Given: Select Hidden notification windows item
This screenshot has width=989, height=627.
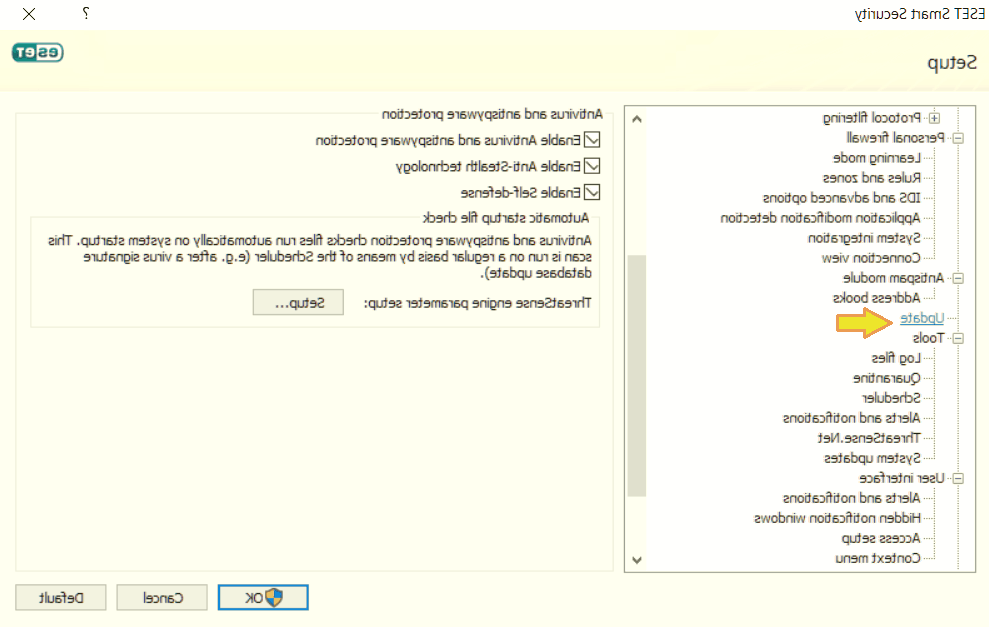Looking at the screenshot, I should point(838,518).
